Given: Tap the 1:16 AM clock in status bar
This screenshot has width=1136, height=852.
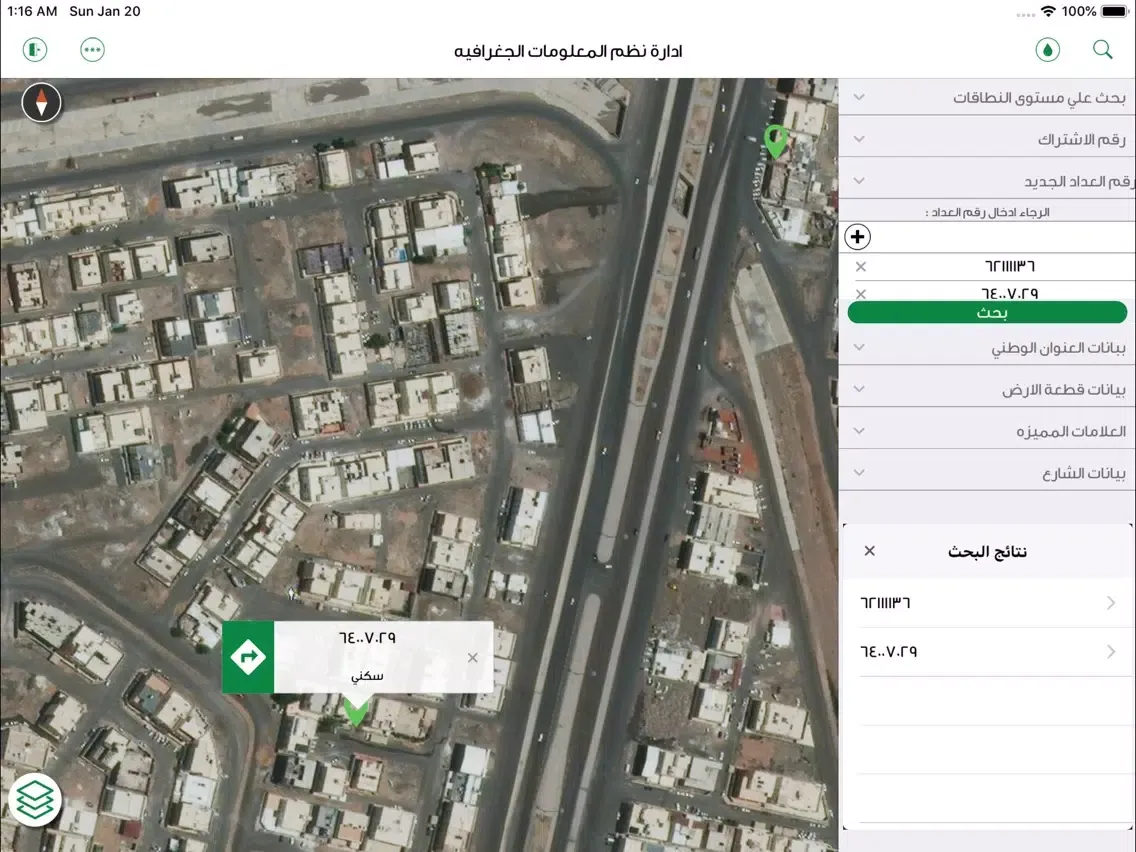Looking at the screenshot, I should [x=32, y=12].
